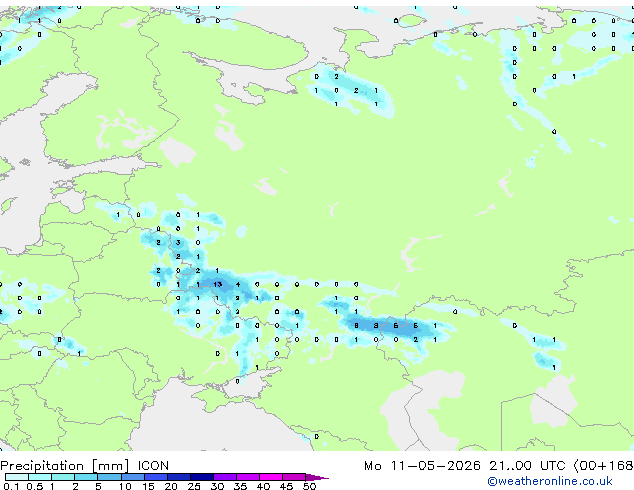Image resolution: width=634 pixels, height=490 pixels.
Task: Click the 'ICON' model name label
Action: [153, 466]
